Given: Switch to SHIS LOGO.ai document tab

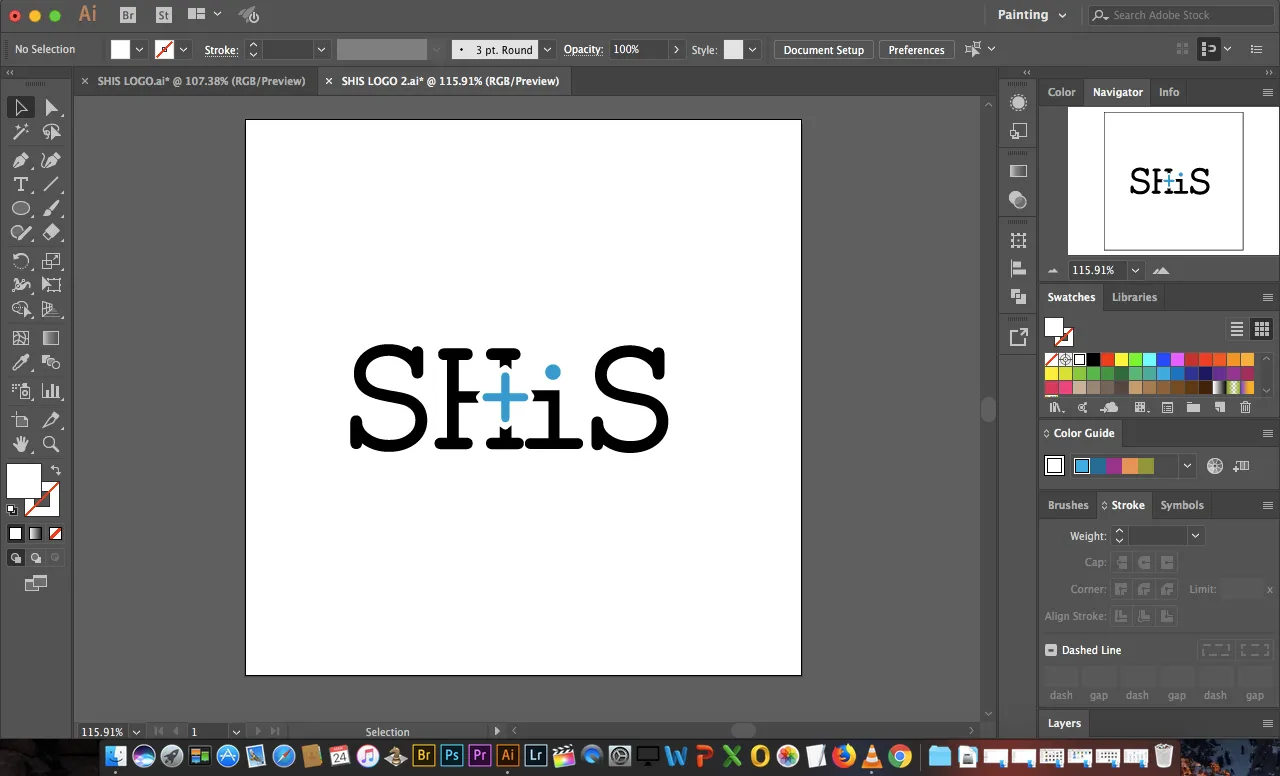Looking at the screenshot, I should coord(201,81).
